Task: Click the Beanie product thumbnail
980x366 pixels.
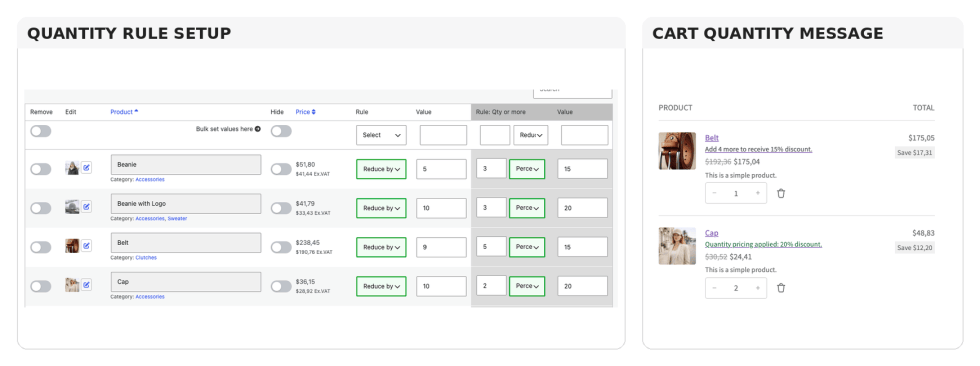Action: (x=72, y=168)
